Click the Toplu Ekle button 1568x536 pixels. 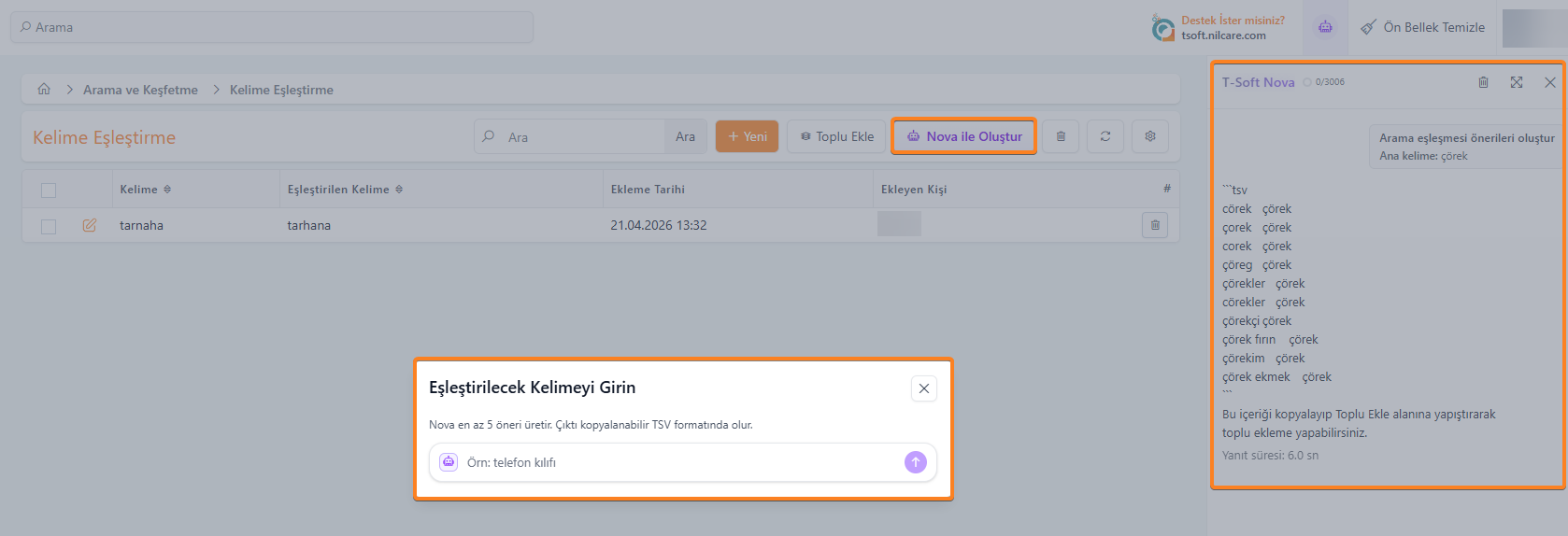pyautogui.click(x=837, y=136)
